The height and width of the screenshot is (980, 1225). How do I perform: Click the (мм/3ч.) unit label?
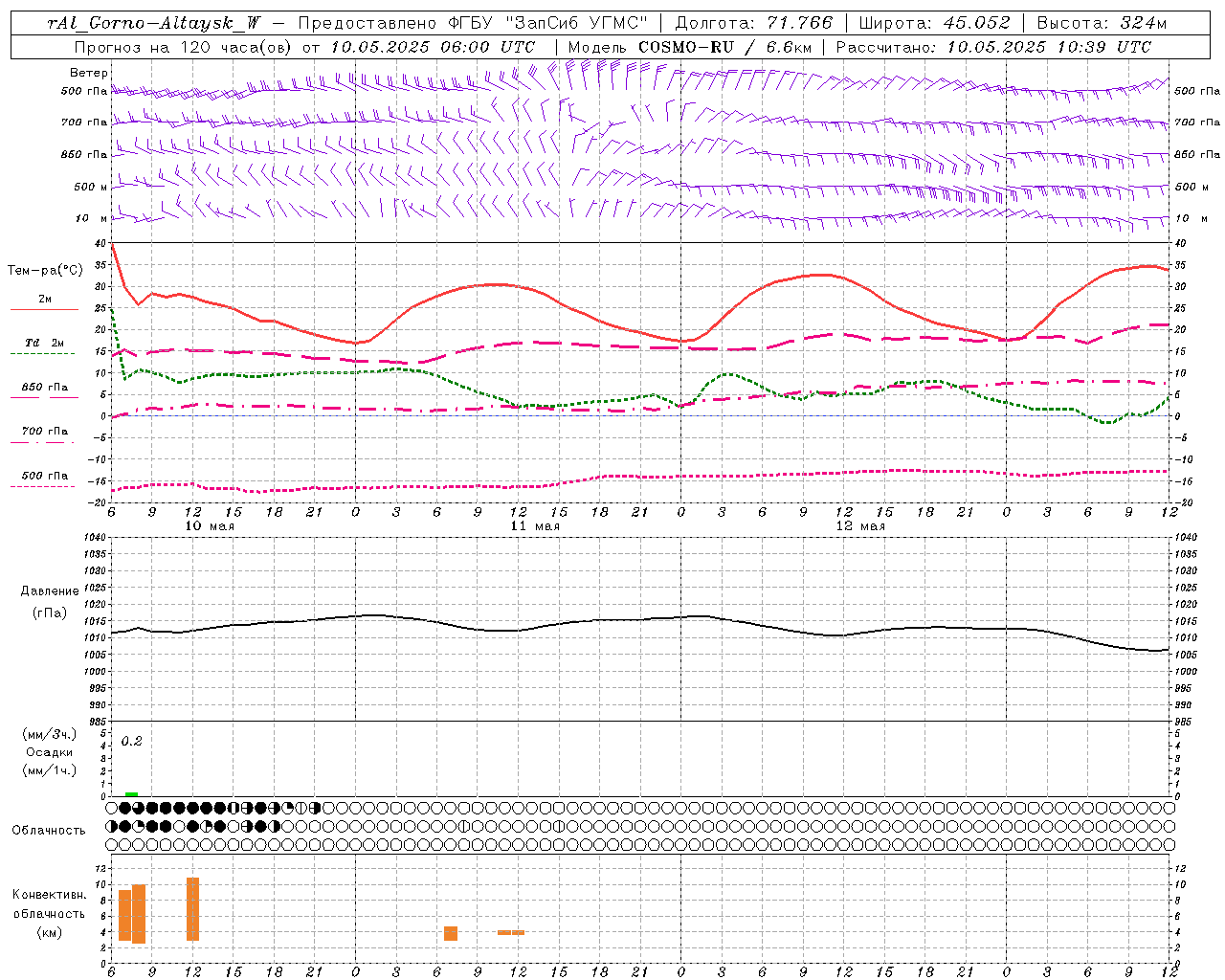[50, 734]
